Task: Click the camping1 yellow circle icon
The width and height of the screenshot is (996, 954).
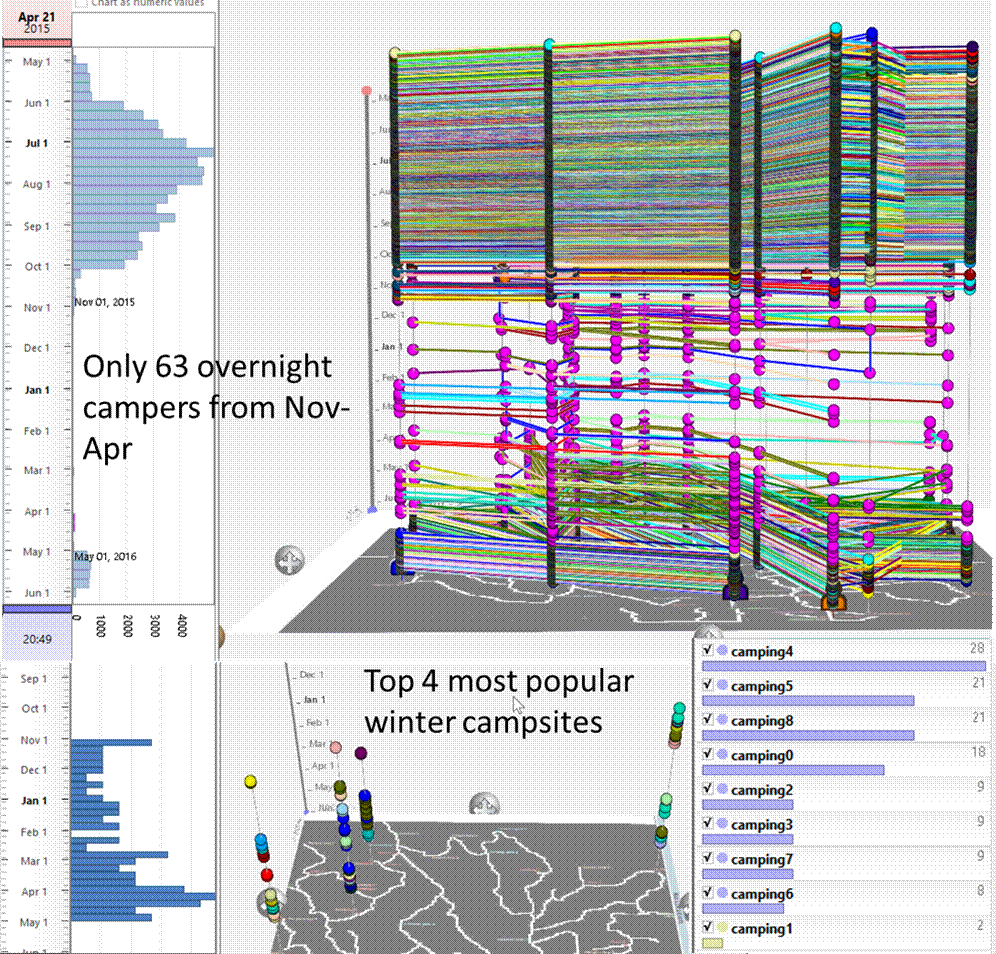Action: click(x=722, y=929)
